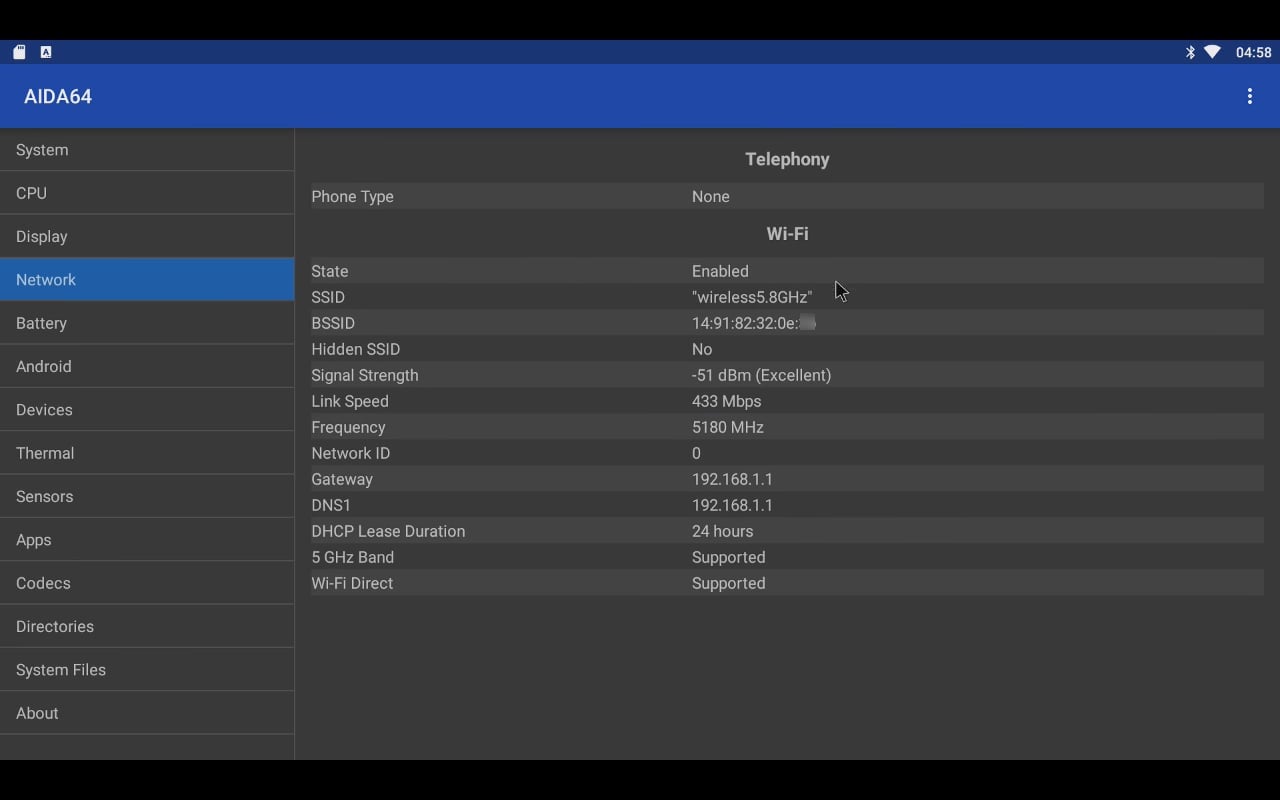
Task: Click the Phone Type label
Action: point(352,196)
